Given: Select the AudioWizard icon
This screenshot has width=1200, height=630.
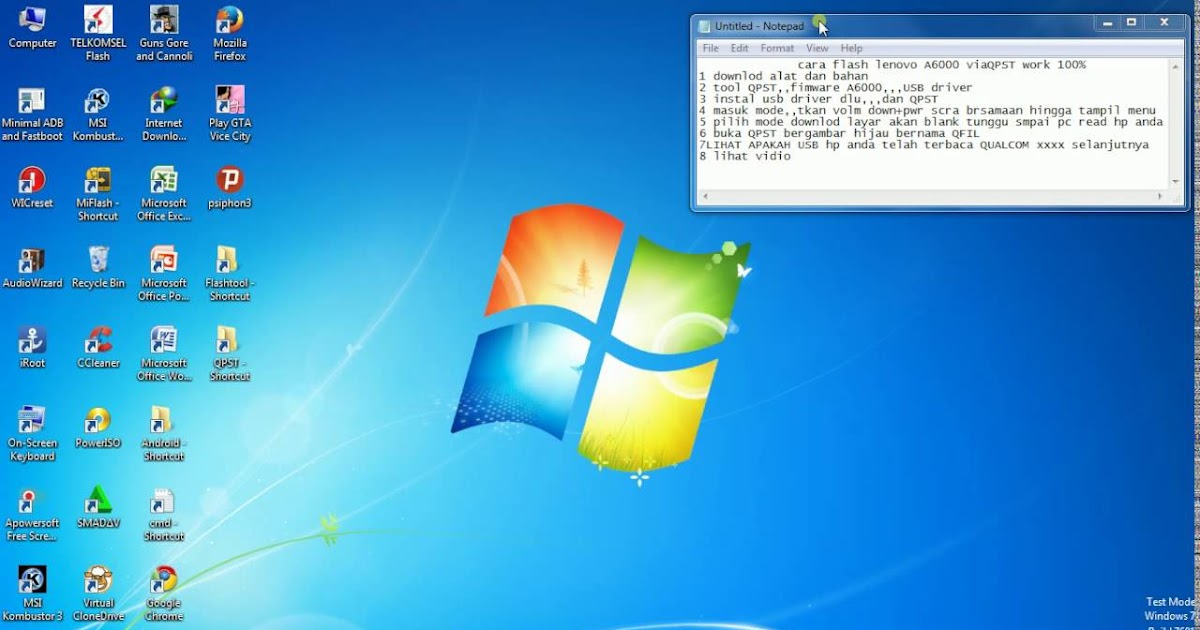Looking at the screenshot, I should point(32,267).
